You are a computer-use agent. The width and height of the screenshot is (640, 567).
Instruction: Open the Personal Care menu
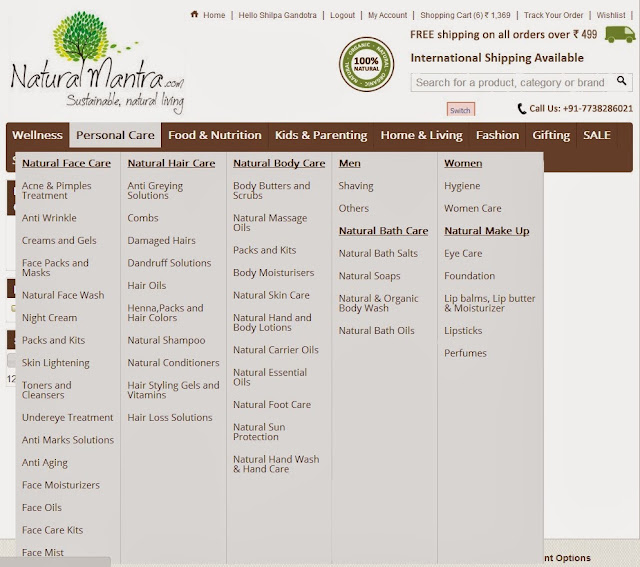(115, 135)
